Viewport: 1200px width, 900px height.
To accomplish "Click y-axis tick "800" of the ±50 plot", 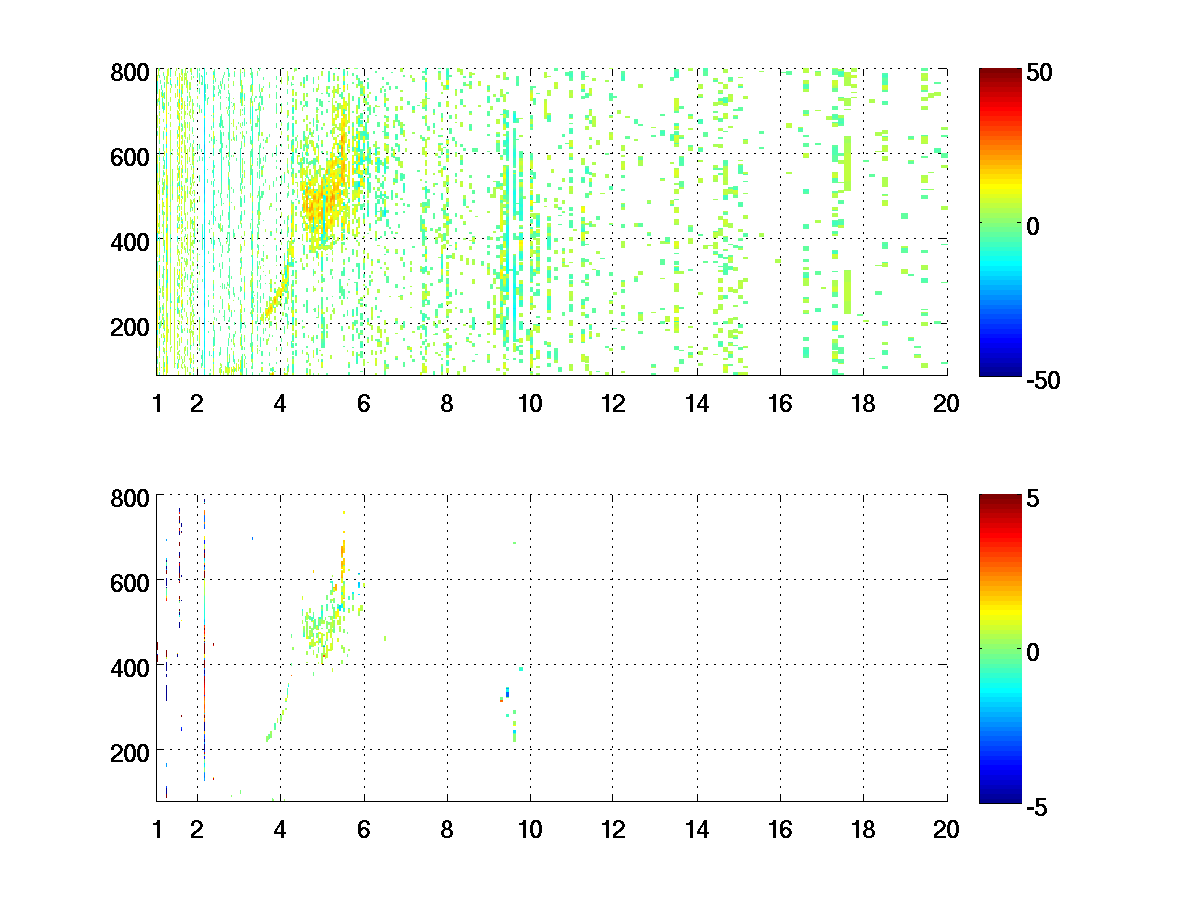I will click(130, 73).
